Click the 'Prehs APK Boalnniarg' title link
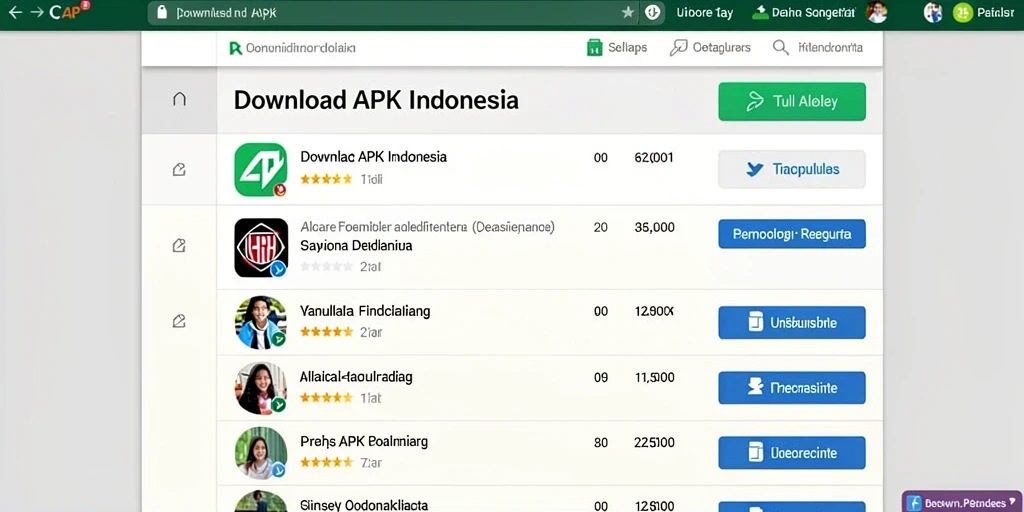The height and width of the screenshot is (512, 1024). pos(364,441)
